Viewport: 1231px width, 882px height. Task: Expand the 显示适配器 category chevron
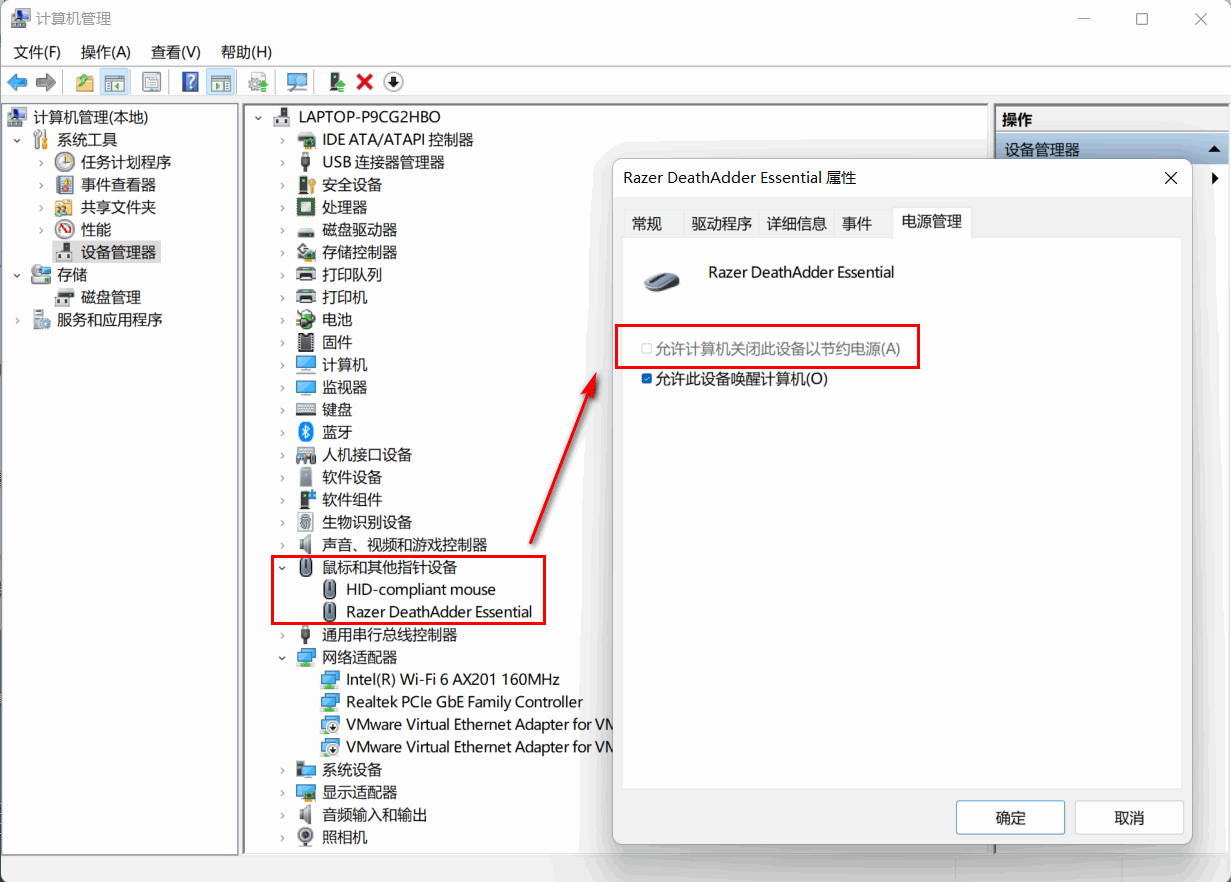click(283, 792)
